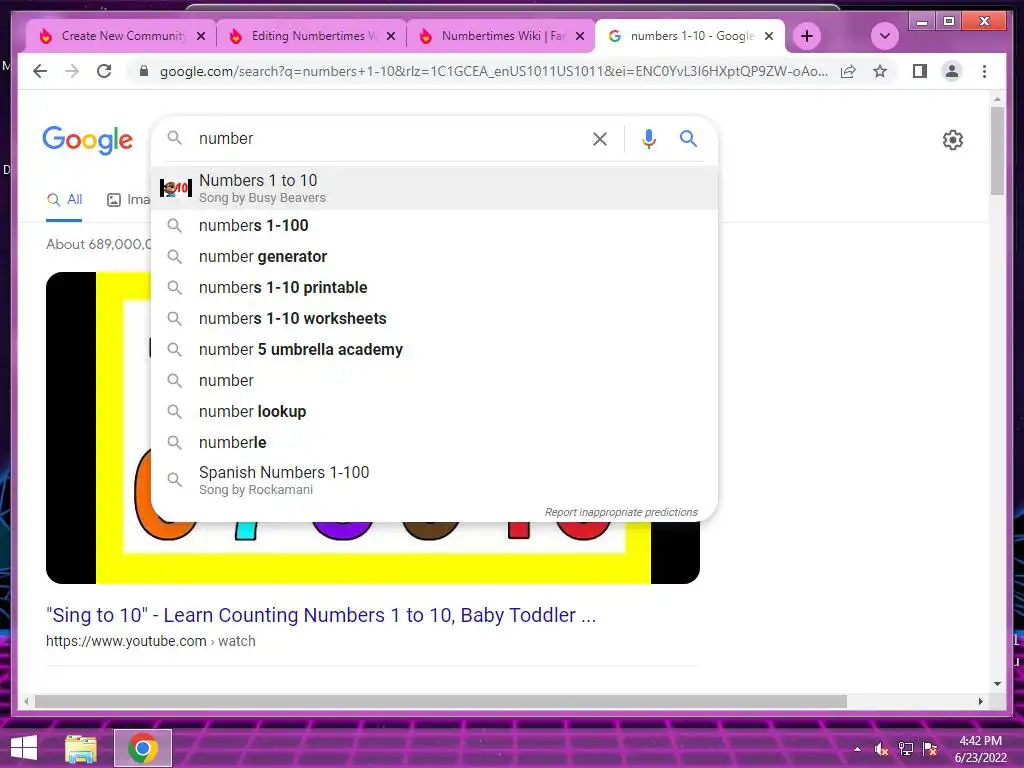
Task: Go back with the browser back arrow
Action: (x=40, y=71)
